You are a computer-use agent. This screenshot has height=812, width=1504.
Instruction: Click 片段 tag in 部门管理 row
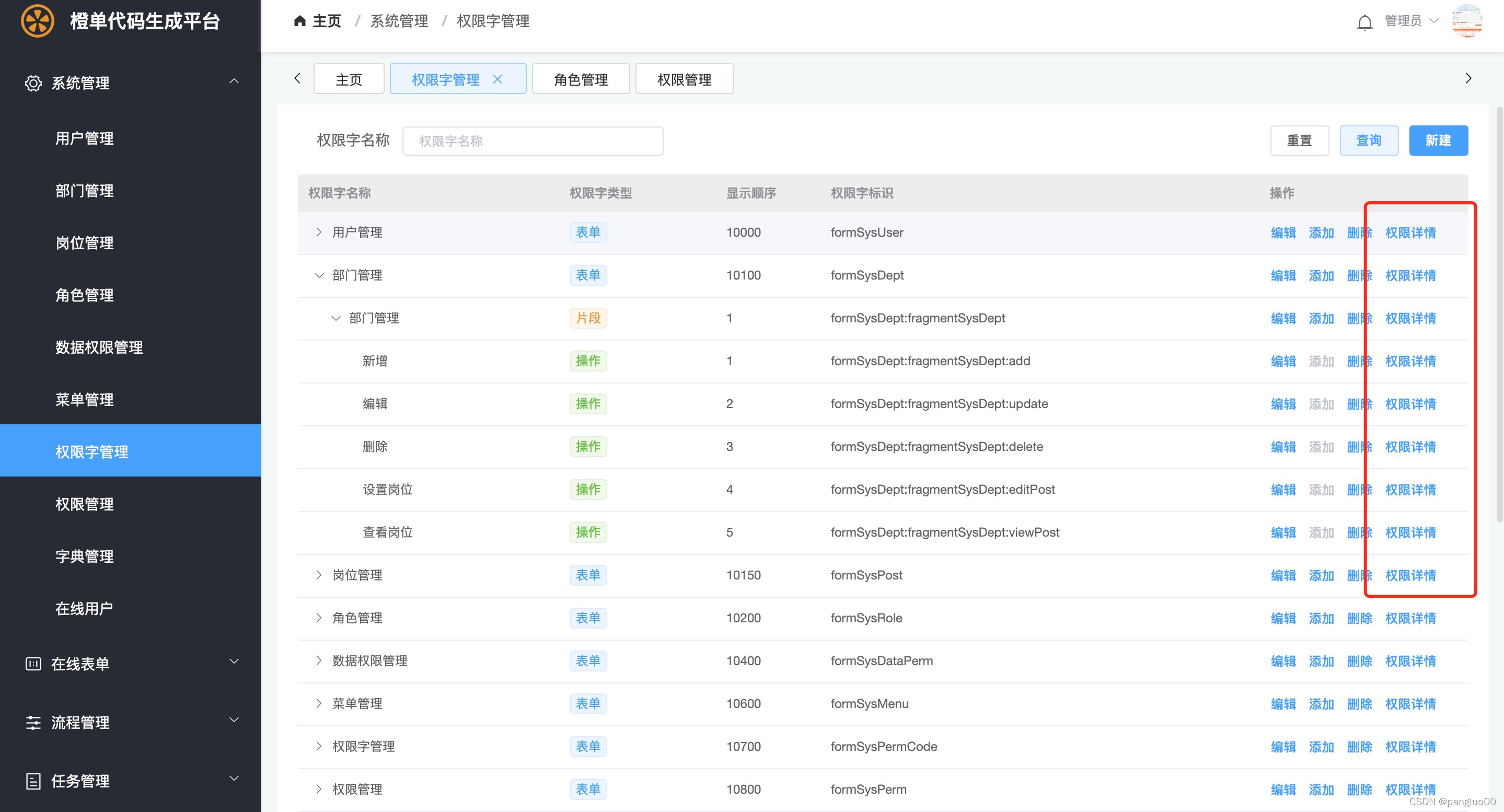pos(588,318)
